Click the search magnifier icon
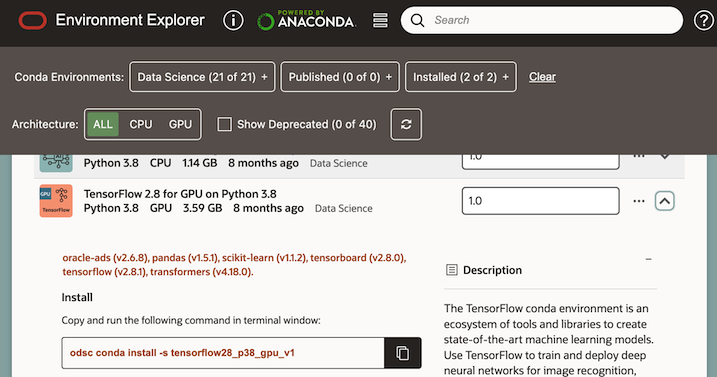 point(417,20)
